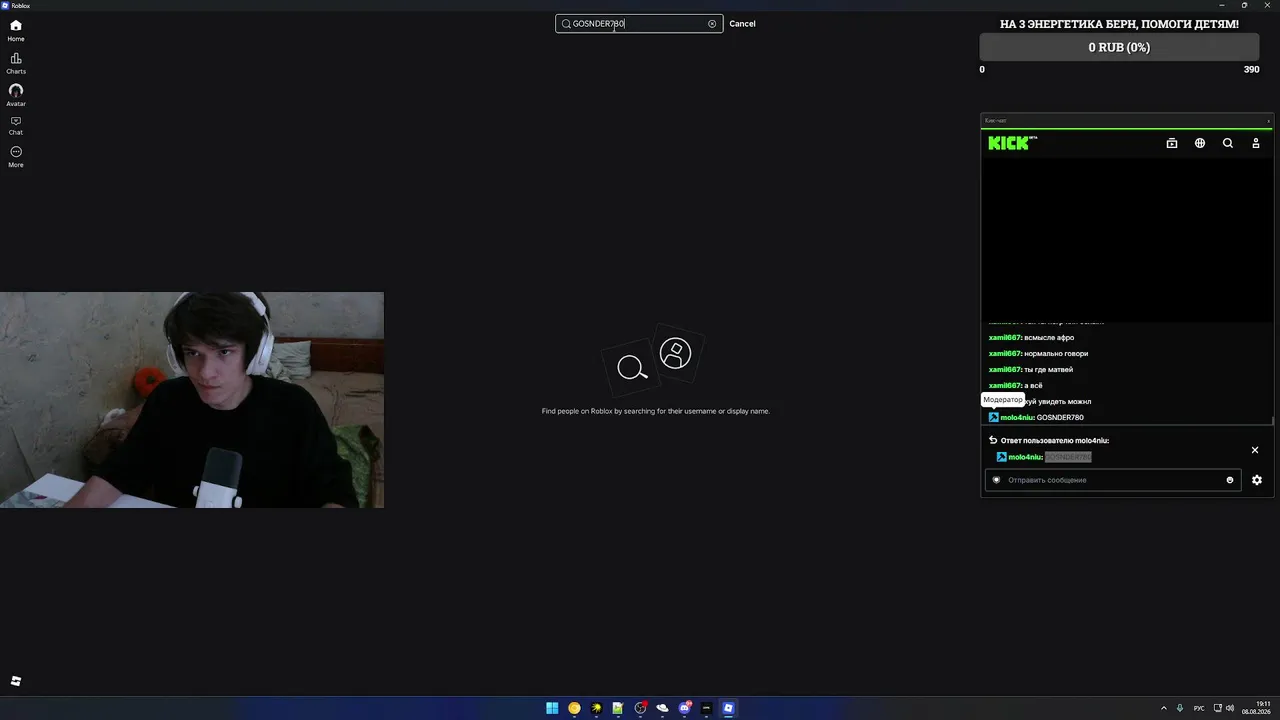Click molo4niu username in the chat list

pyautogui.click(x=1017, y=417)
